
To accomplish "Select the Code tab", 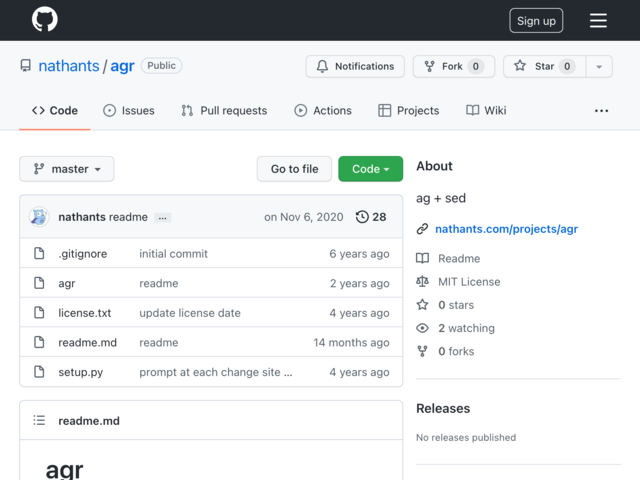I will [55, 111].
